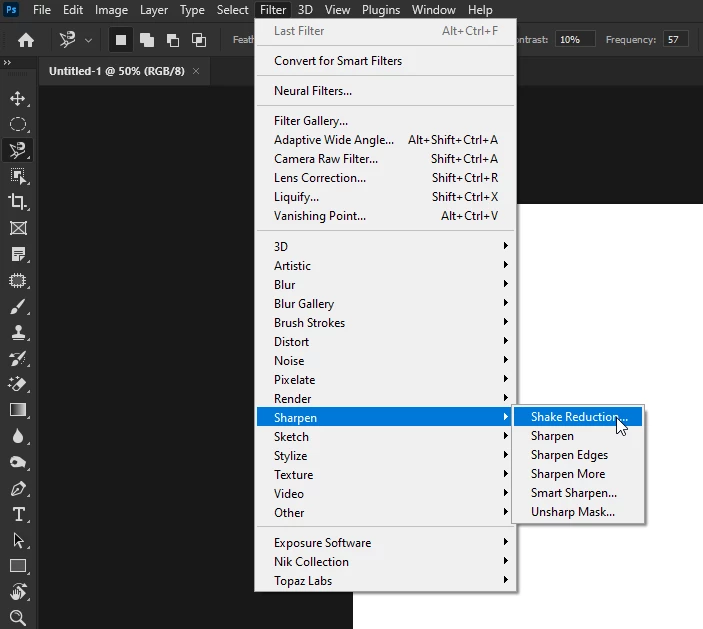
Task: Select the Sponge/Dodge tool
Action: click(18, 462)
